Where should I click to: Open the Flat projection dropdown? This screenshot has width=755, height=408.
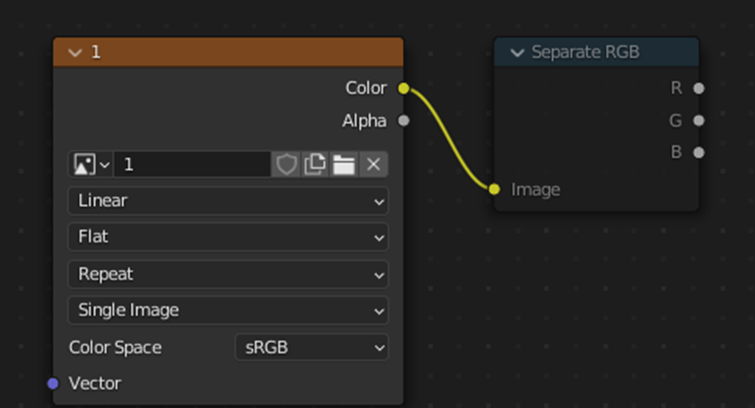228,237
